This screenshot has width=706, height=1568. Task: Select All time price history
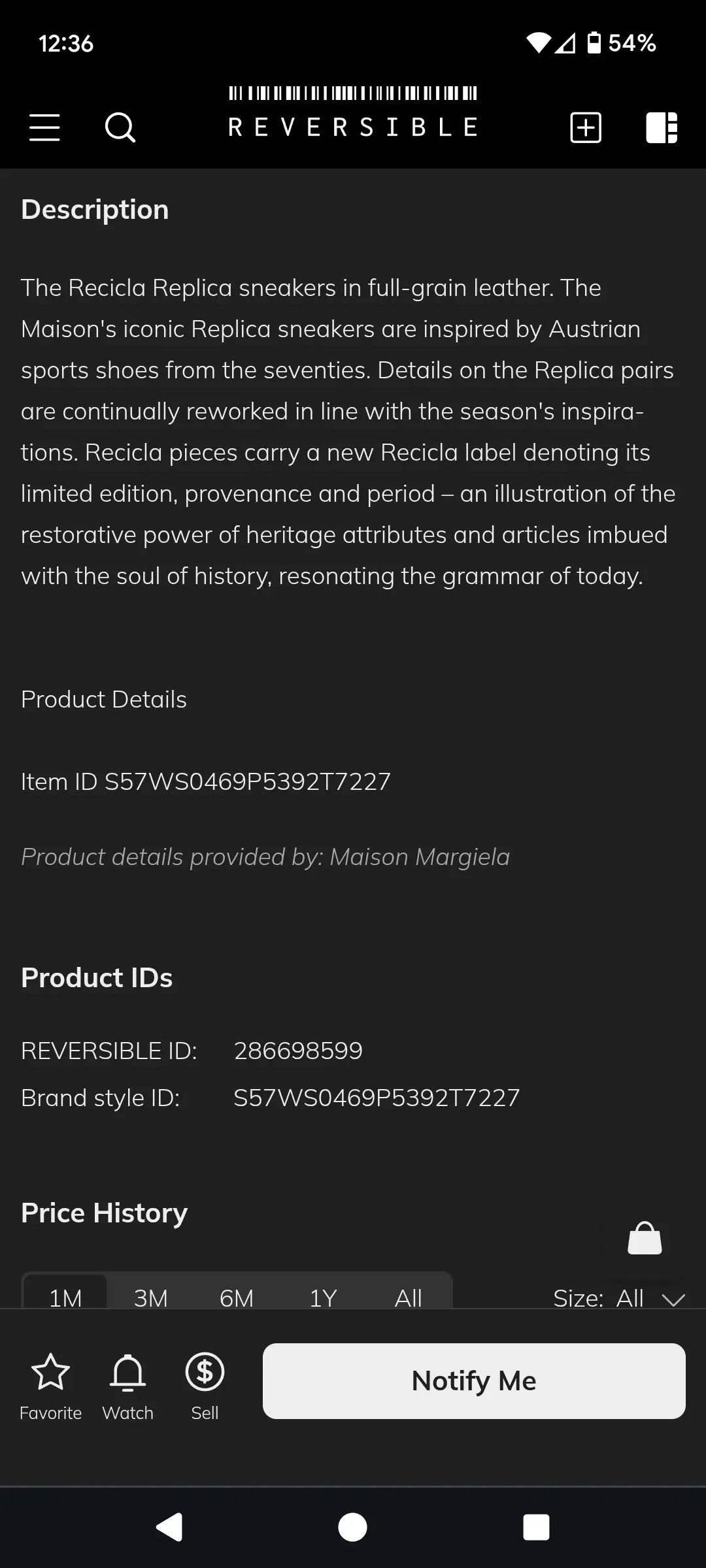(408, 1296)
